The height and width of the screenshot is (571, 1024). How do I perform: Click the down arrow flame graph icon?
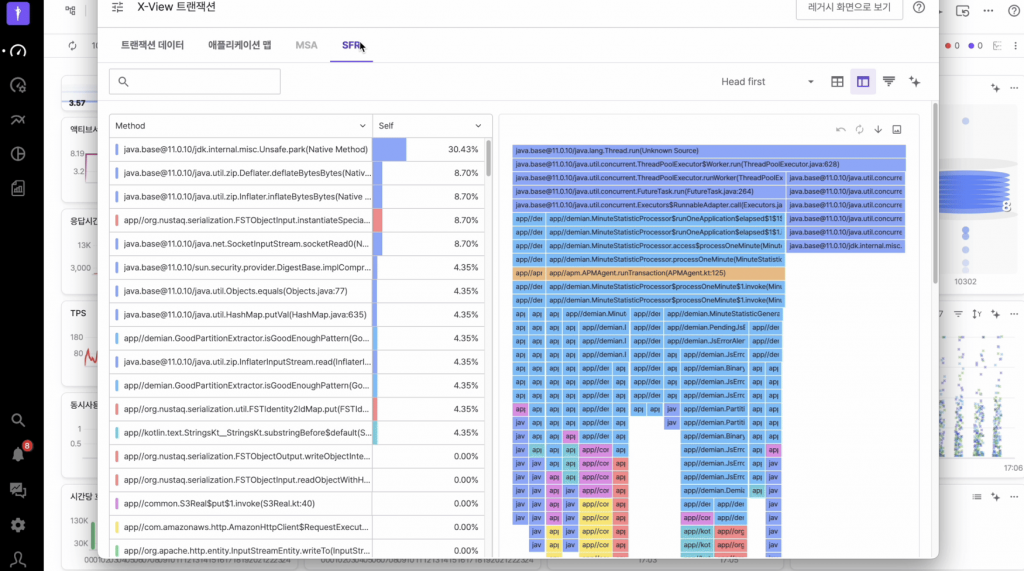pyautogui.click(x=878, y=129)
